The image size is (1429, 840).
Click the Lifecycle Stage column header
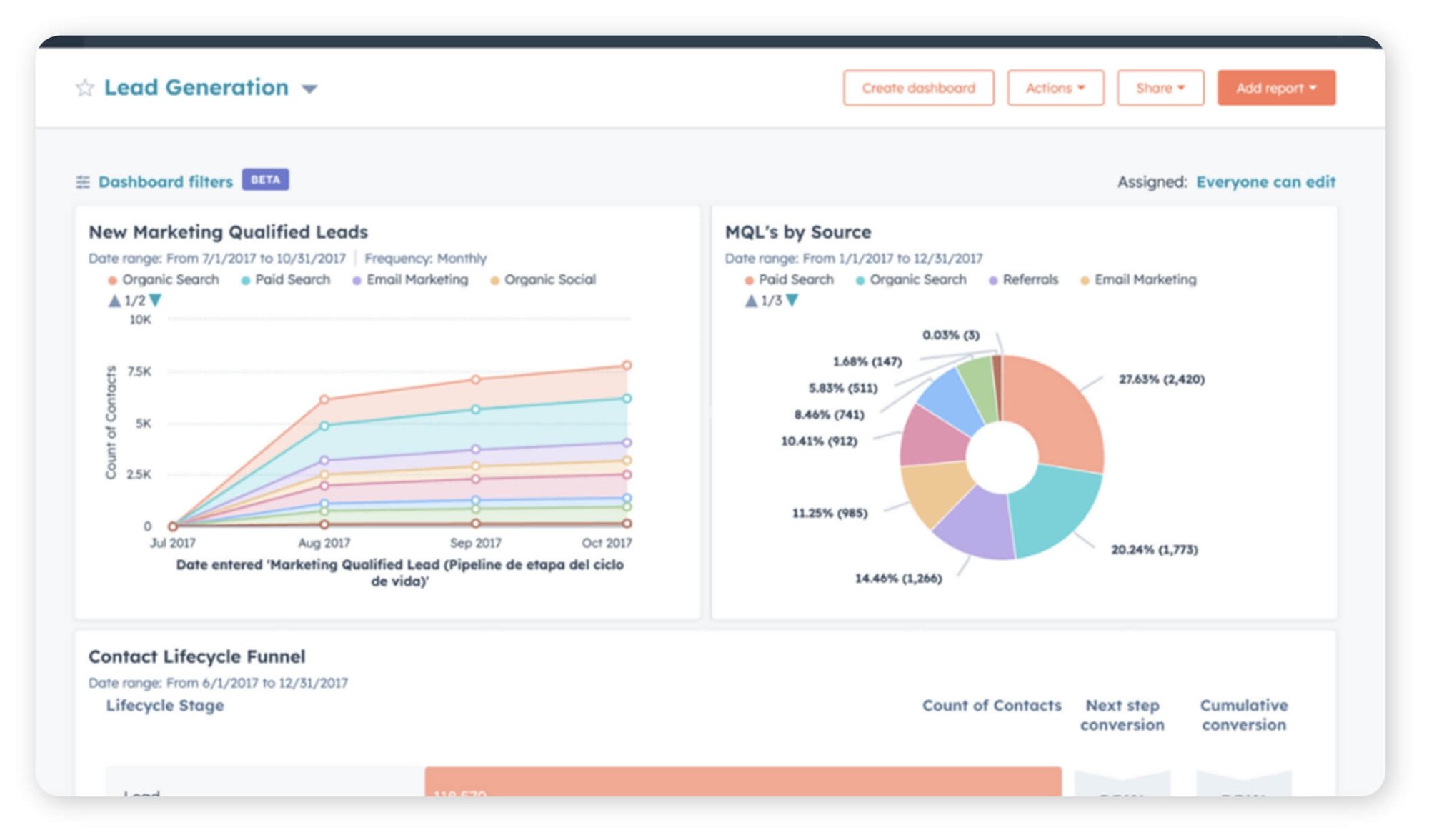pyautogui.click(x=165, y=706)
